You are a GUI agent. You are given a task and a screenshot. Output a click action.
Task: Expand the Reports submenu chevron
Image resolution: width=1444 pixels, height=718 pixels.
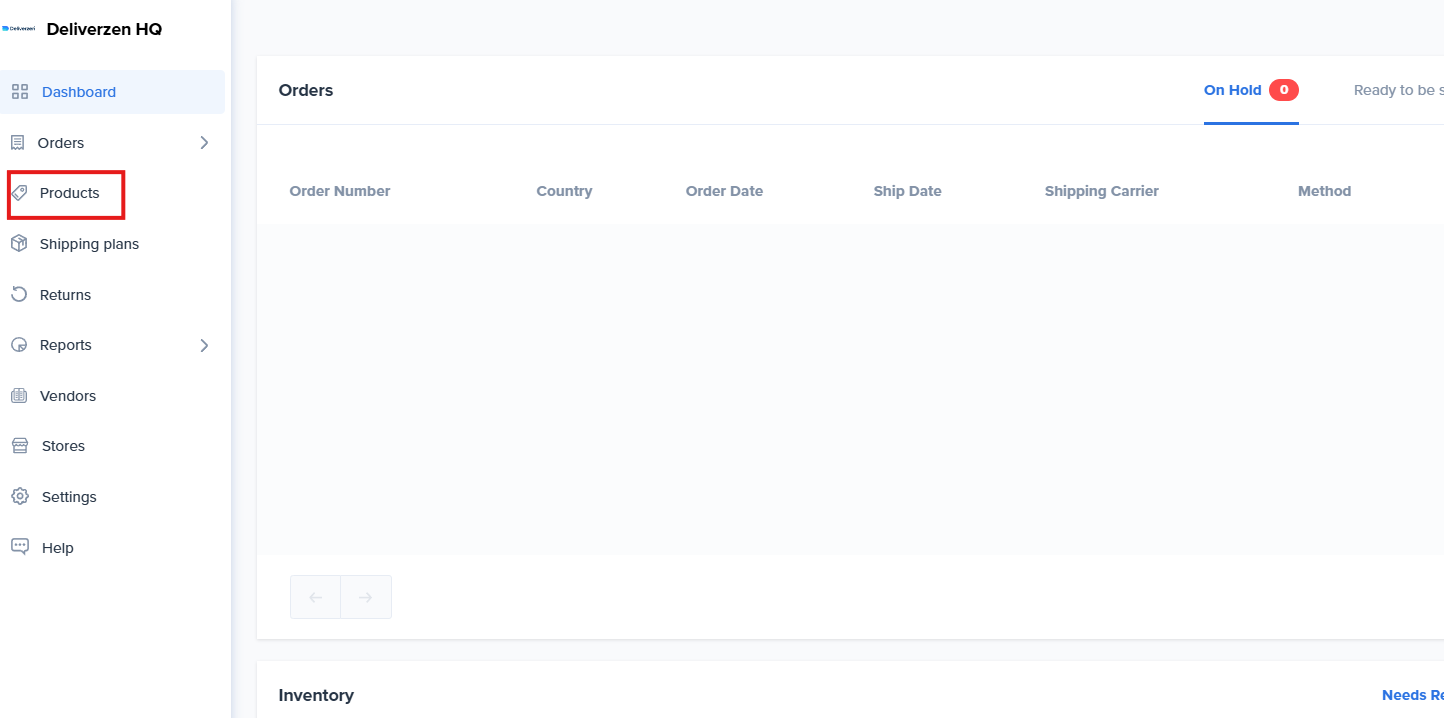click(204, 345)
